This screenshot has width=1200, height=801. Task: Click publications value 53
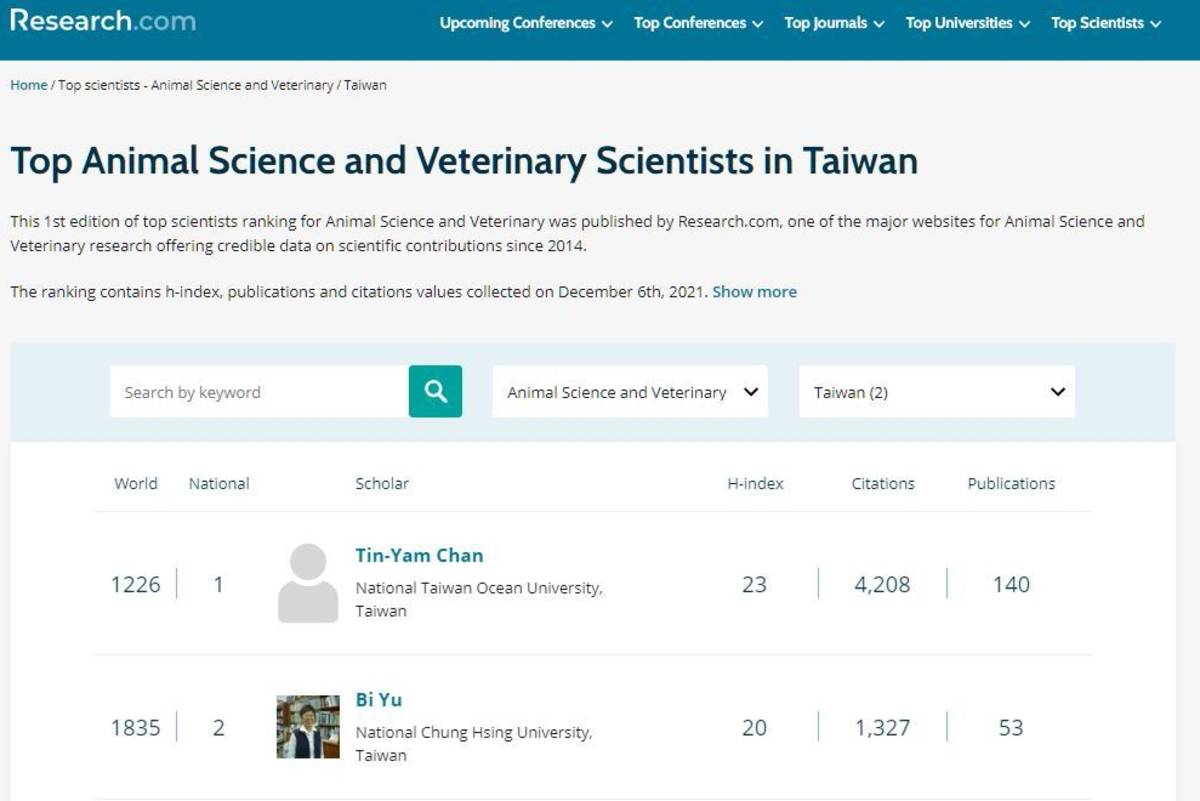point(1011,727)
